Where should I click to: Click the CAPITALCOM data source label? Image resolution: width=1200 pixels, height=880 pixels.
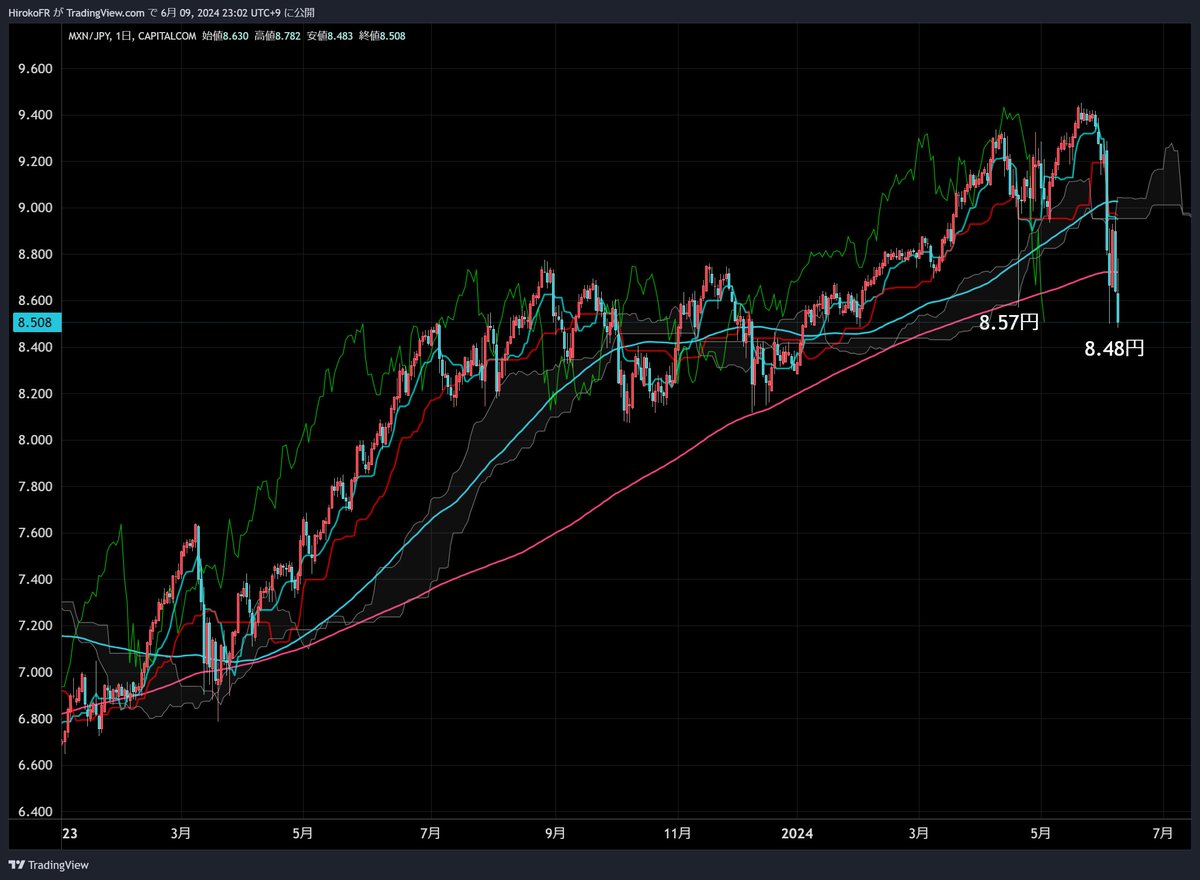[167, 35]
